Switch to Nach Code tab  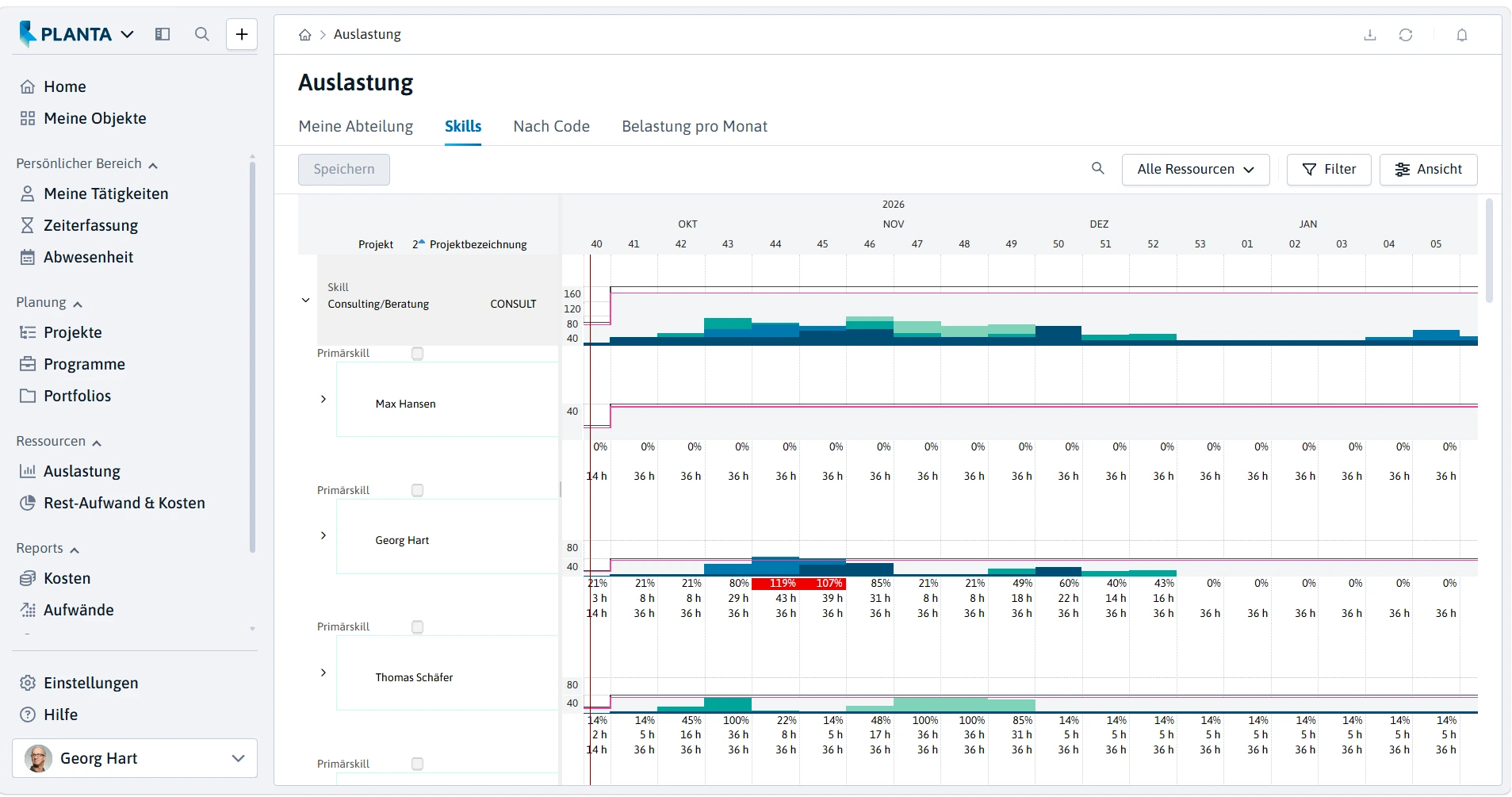click(552, 126)
